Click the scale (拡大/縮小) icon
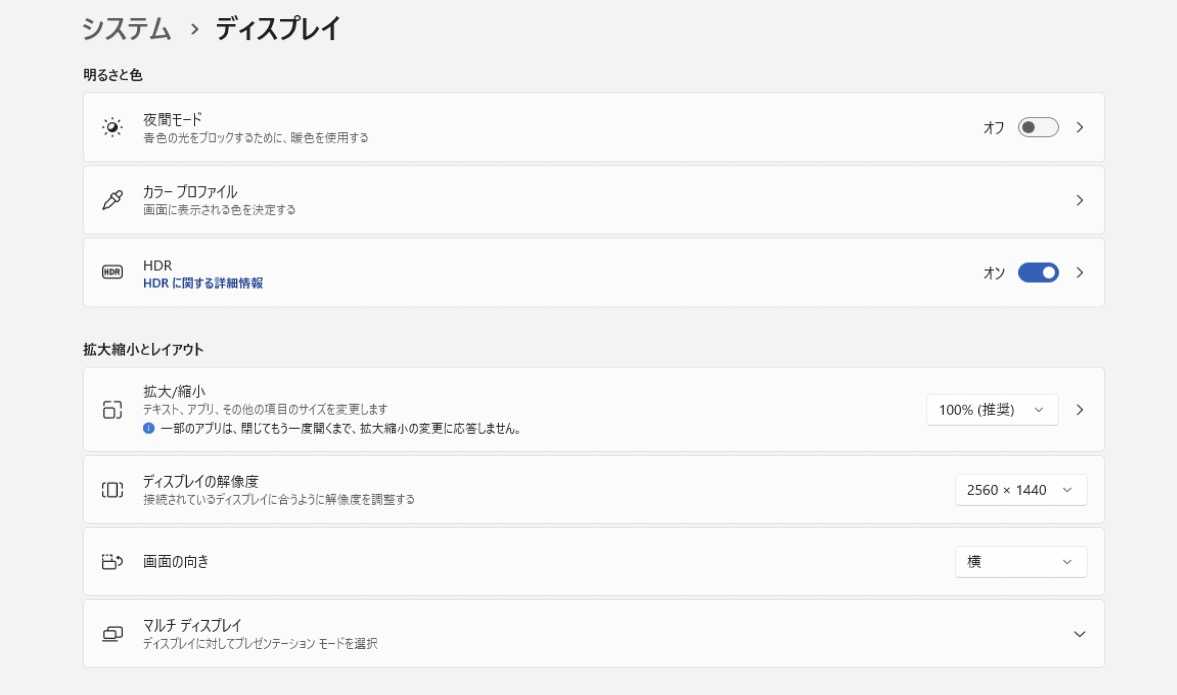The height and width of the screenshot is (695, 1177). tap(113, 410)
